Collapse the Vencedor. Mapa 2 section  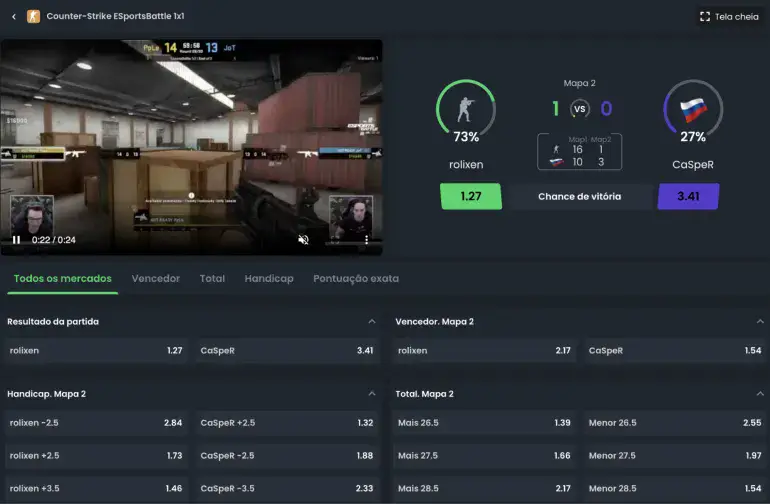(x=760, y=322)
